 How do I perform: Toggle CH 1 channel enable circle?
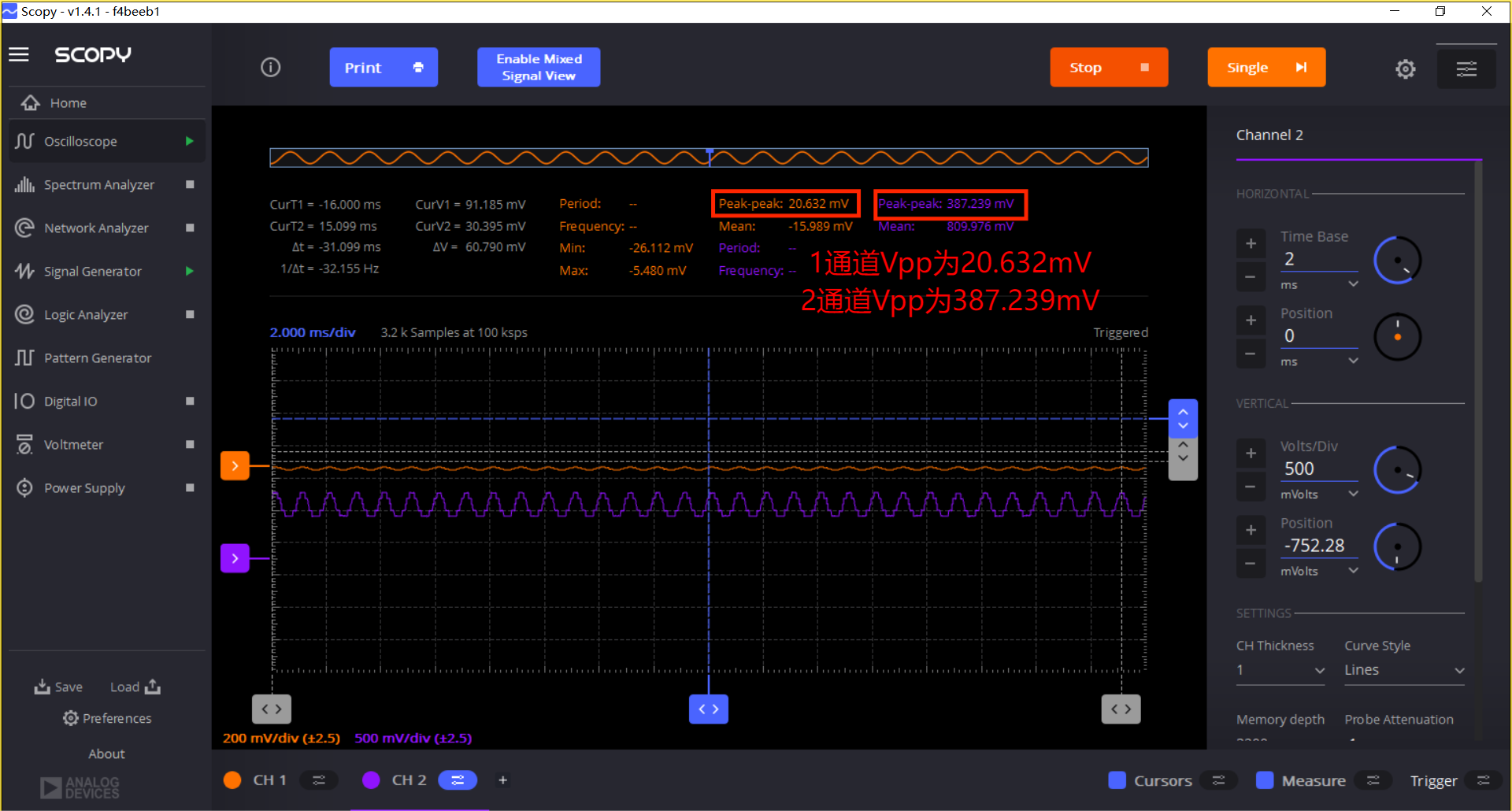click(x=232, y=780)
